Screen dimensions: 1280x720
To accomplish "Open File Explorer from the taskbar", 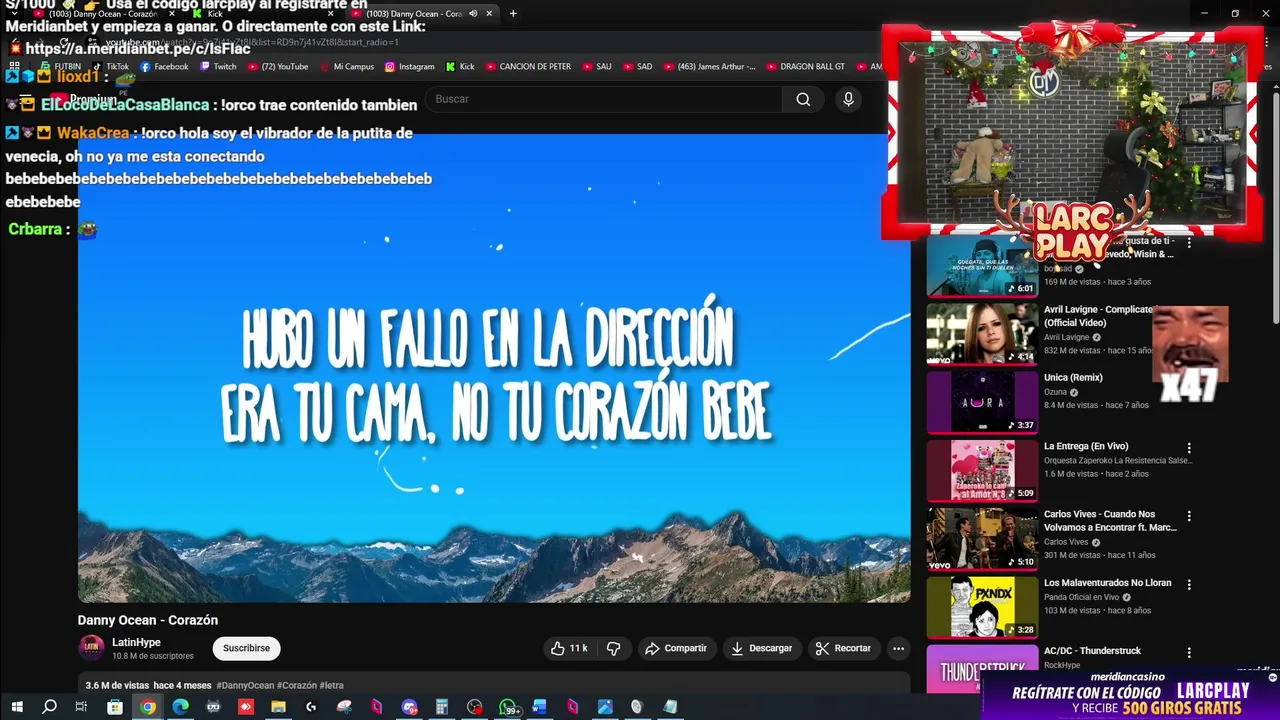I will pos(278,707).
